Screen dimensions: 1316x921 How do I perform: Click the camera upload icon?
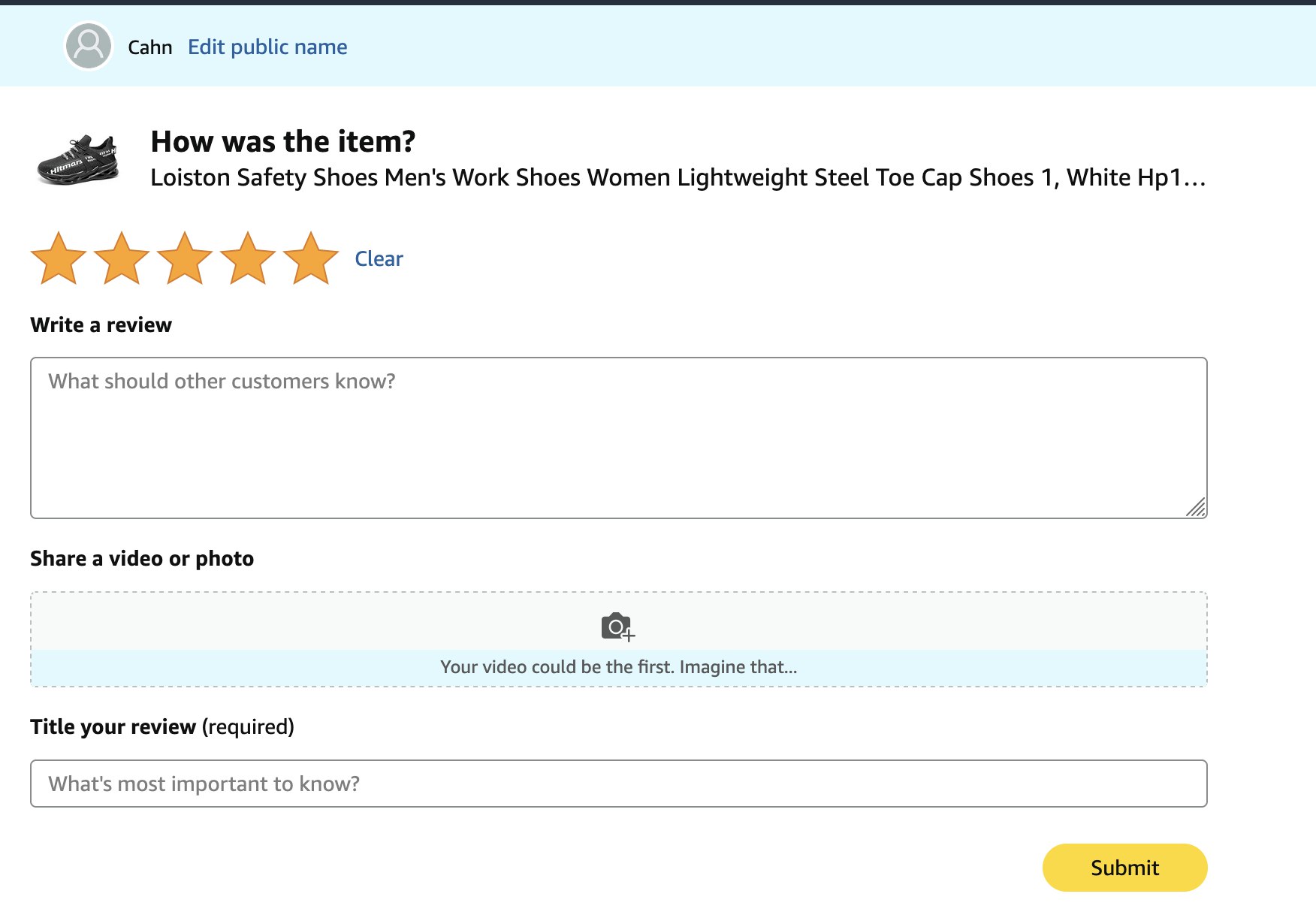click(x=617, y=625)
